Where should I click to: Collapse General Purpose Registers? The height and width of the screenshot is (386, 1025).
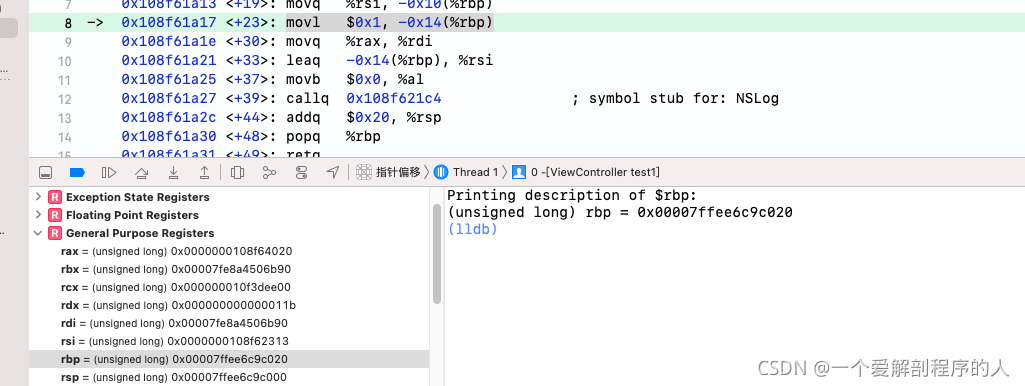pyautogui.click(x=38, y=233)
